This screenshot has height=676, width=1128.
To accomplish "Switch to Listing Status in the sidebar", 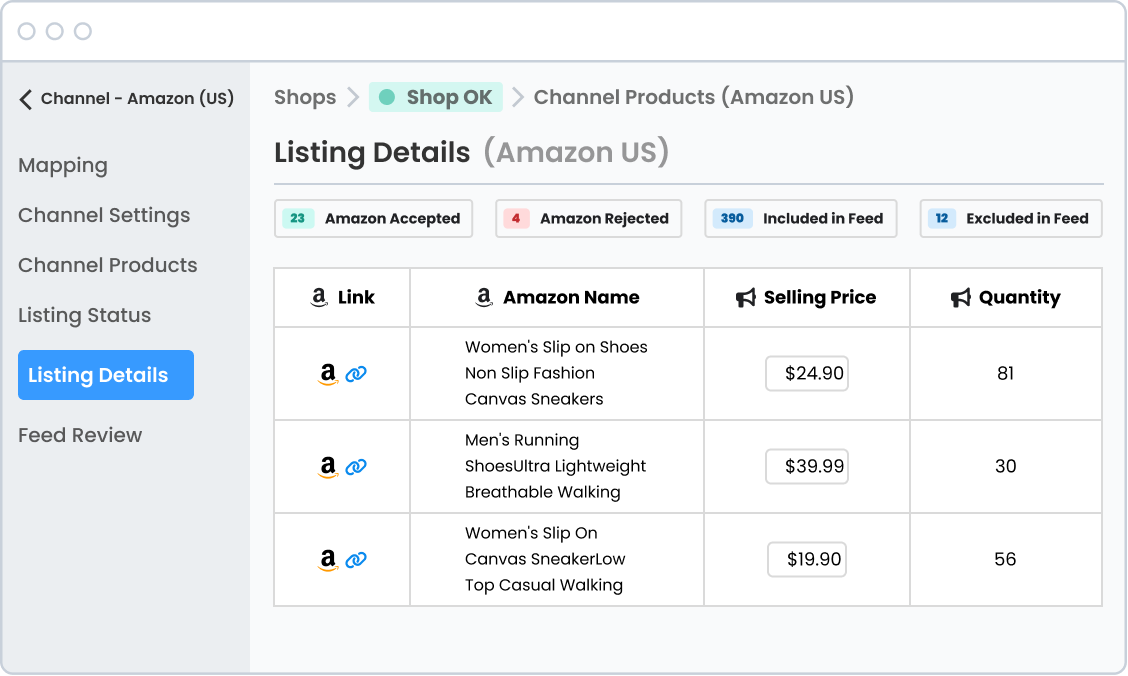I will click(x=84, y=315).
